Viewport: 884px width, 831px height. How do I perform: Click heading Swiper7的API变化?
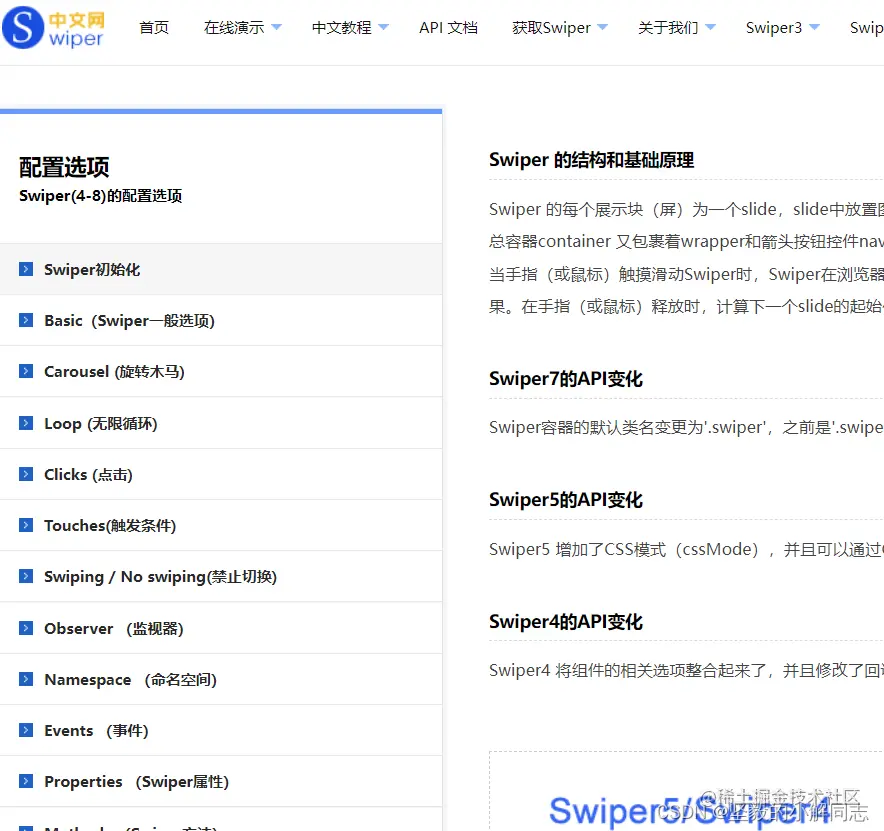coord(565,379)
